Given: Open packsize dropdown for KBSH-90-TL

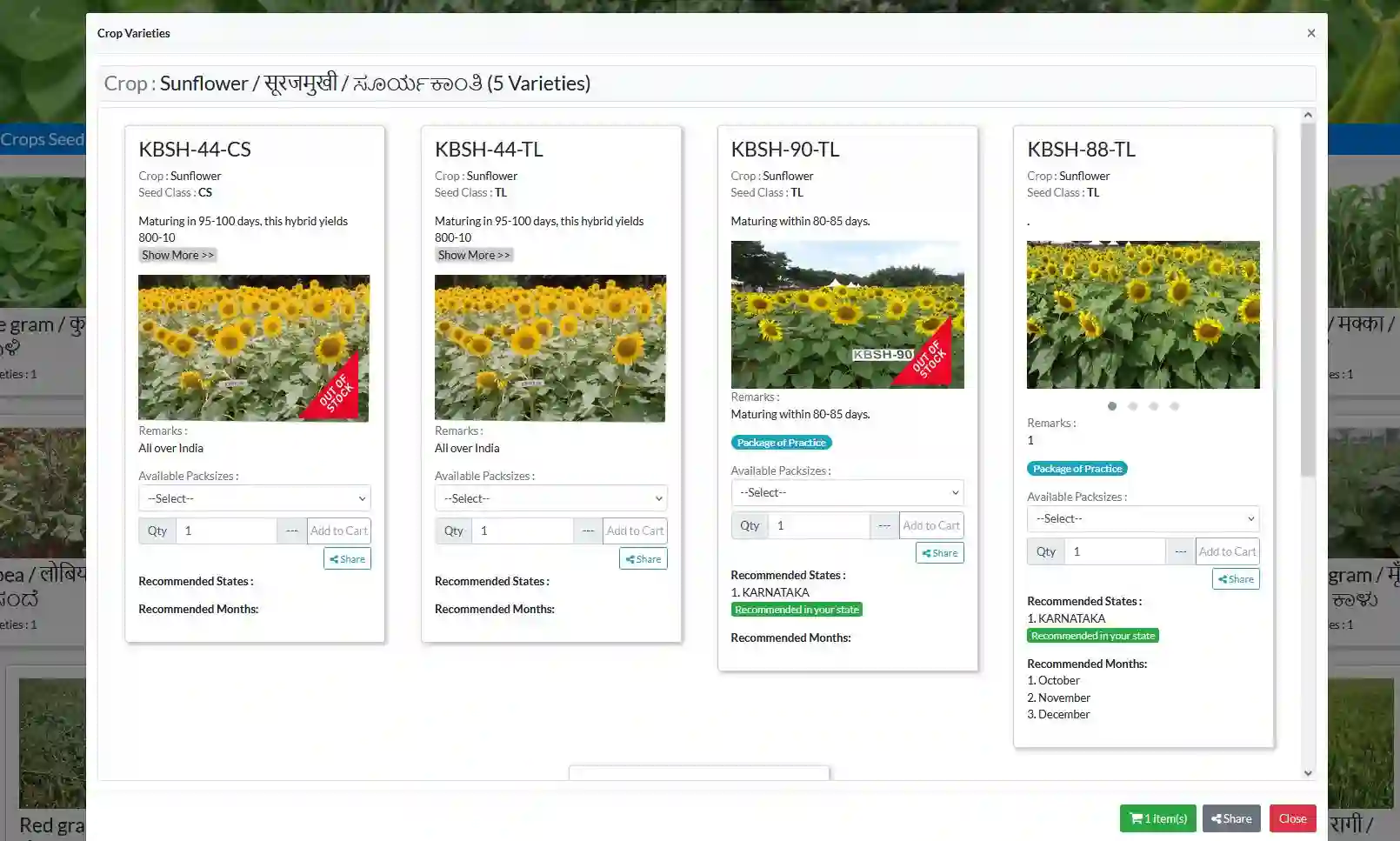Looking at the screenshot, I should [x=847, y=492].
